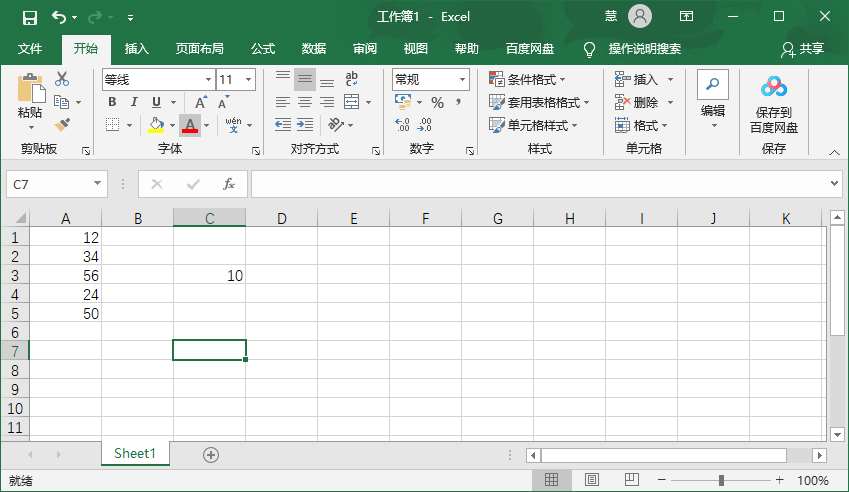Click the yellow fill color button
The image size is (849, 492).
155,125
